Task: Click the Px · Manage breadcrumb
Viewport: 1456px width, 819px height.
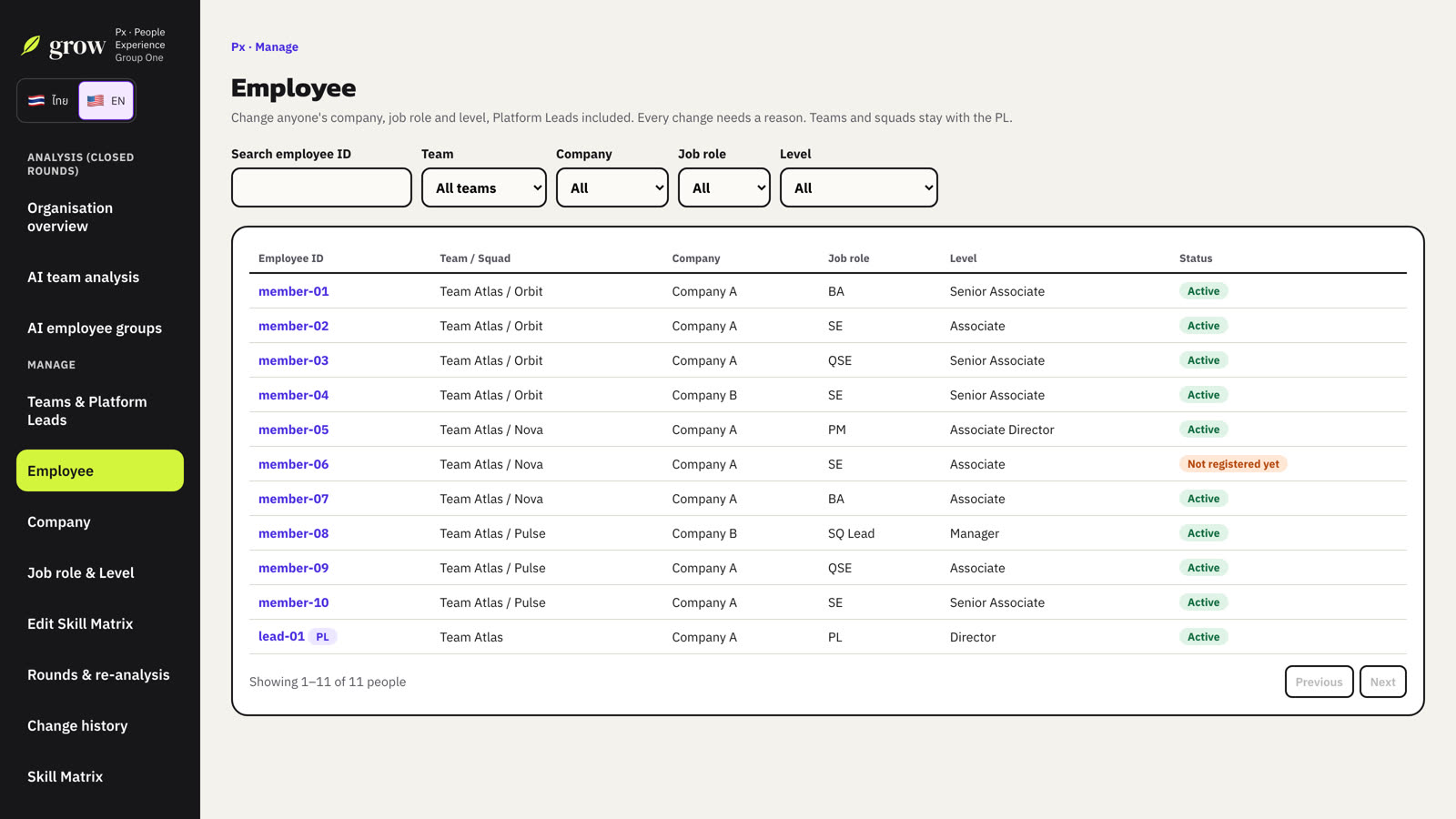Action: (265, 46)
